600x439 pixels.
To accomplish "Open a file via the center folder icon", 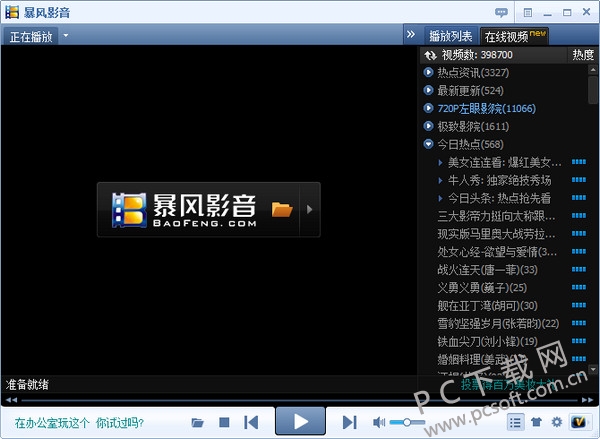I will 282,209.
